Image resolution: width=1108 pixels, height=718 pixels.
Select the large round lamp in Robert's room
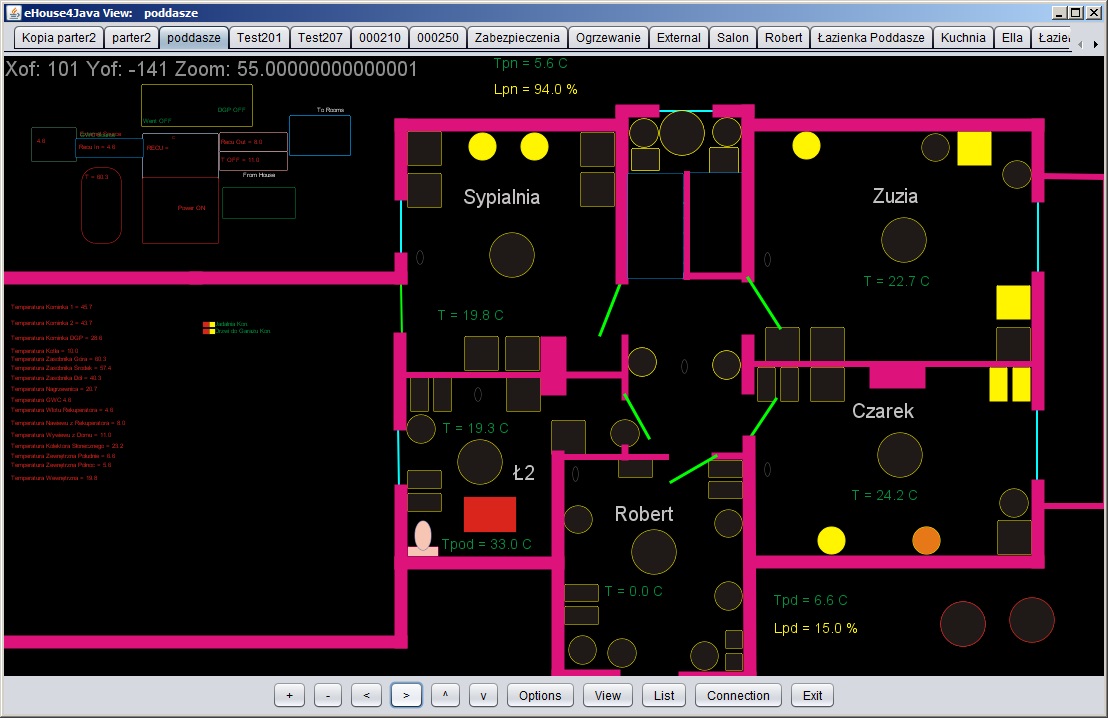pyautogui.click(x=654, y=552)
